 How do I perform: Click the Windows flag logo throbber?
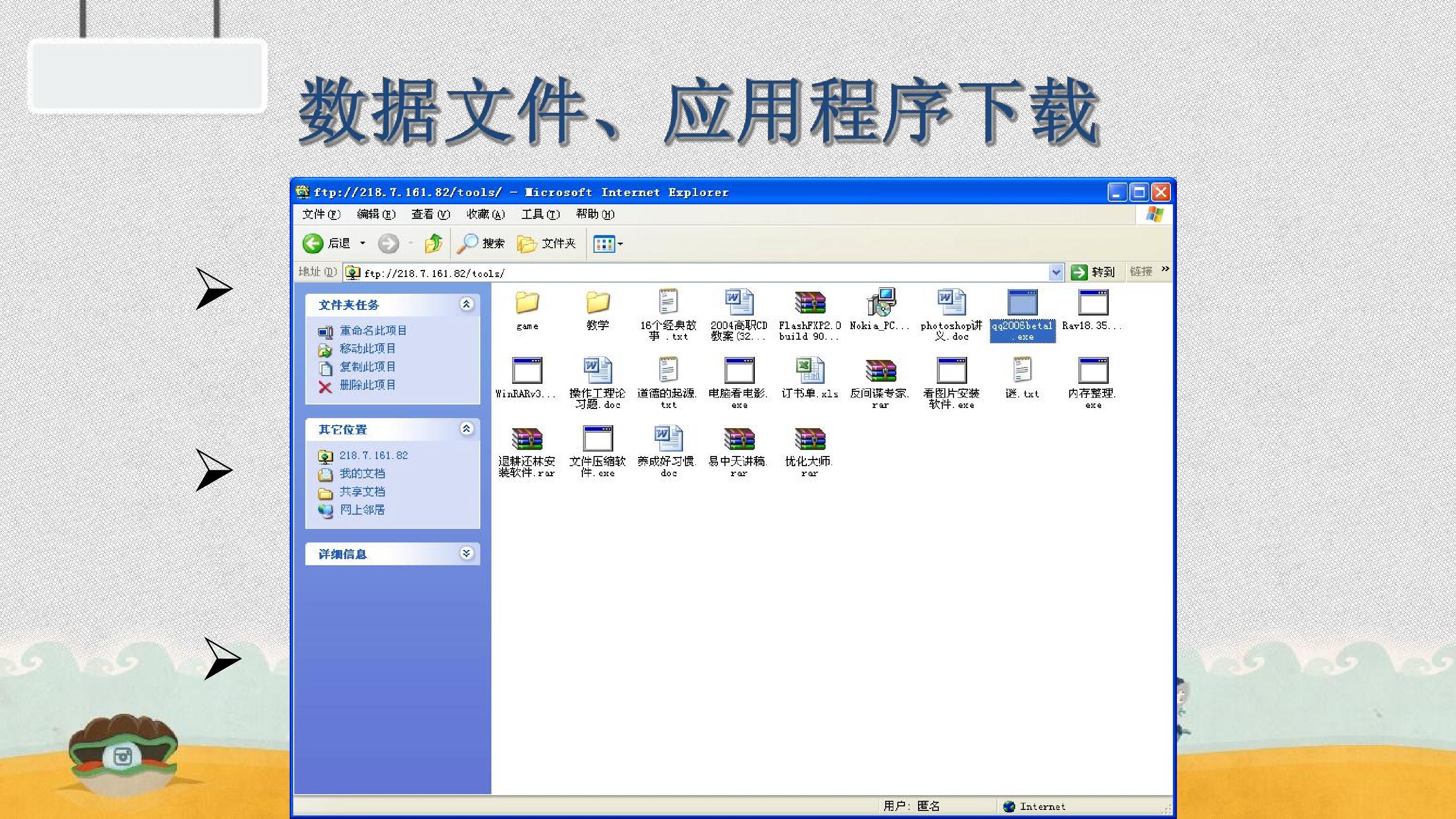click(x=1155, y=214)
